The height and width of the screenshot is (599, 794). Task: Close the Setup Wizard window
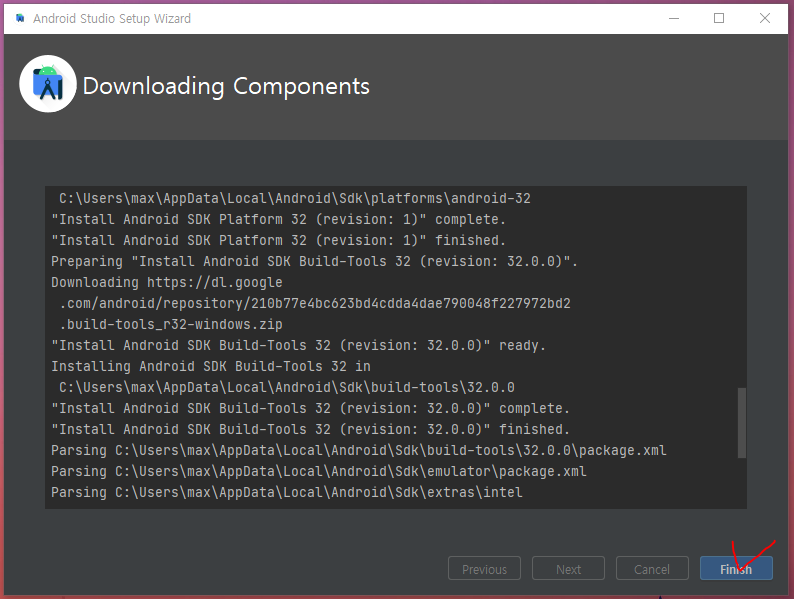765,18
